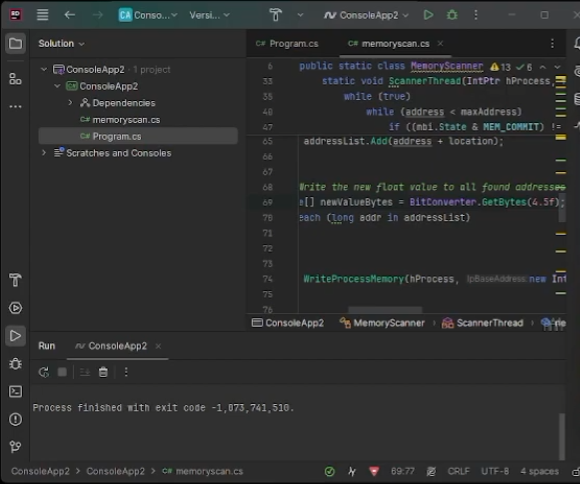Collapse the ConsoleApp2 solution node
580x484 pixels.
44,69
